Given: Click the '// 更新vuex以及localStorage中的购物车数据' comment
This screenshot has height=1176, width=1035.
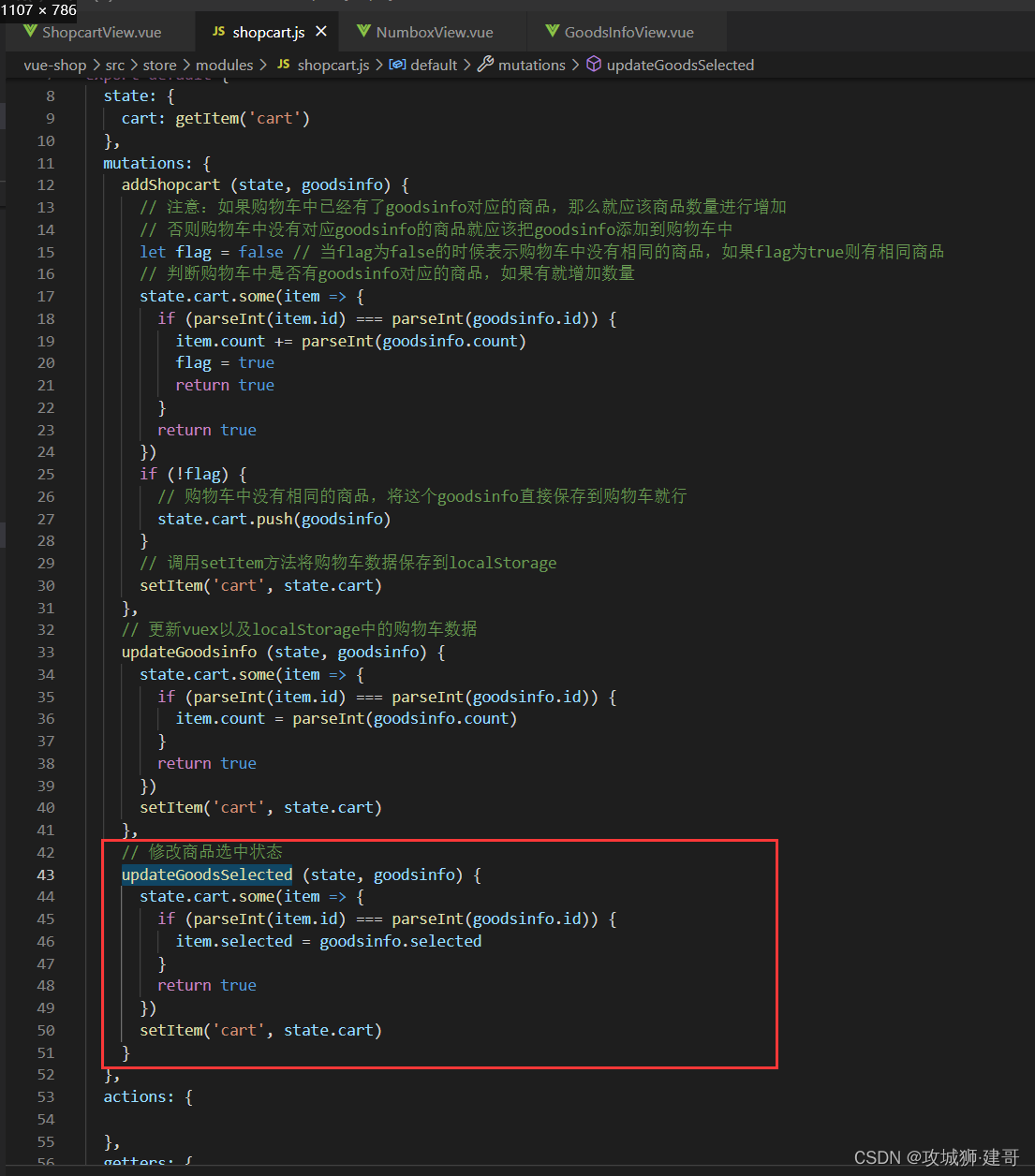Looking at the screenshot, I should pyautogui.click(x=300, y=629).
